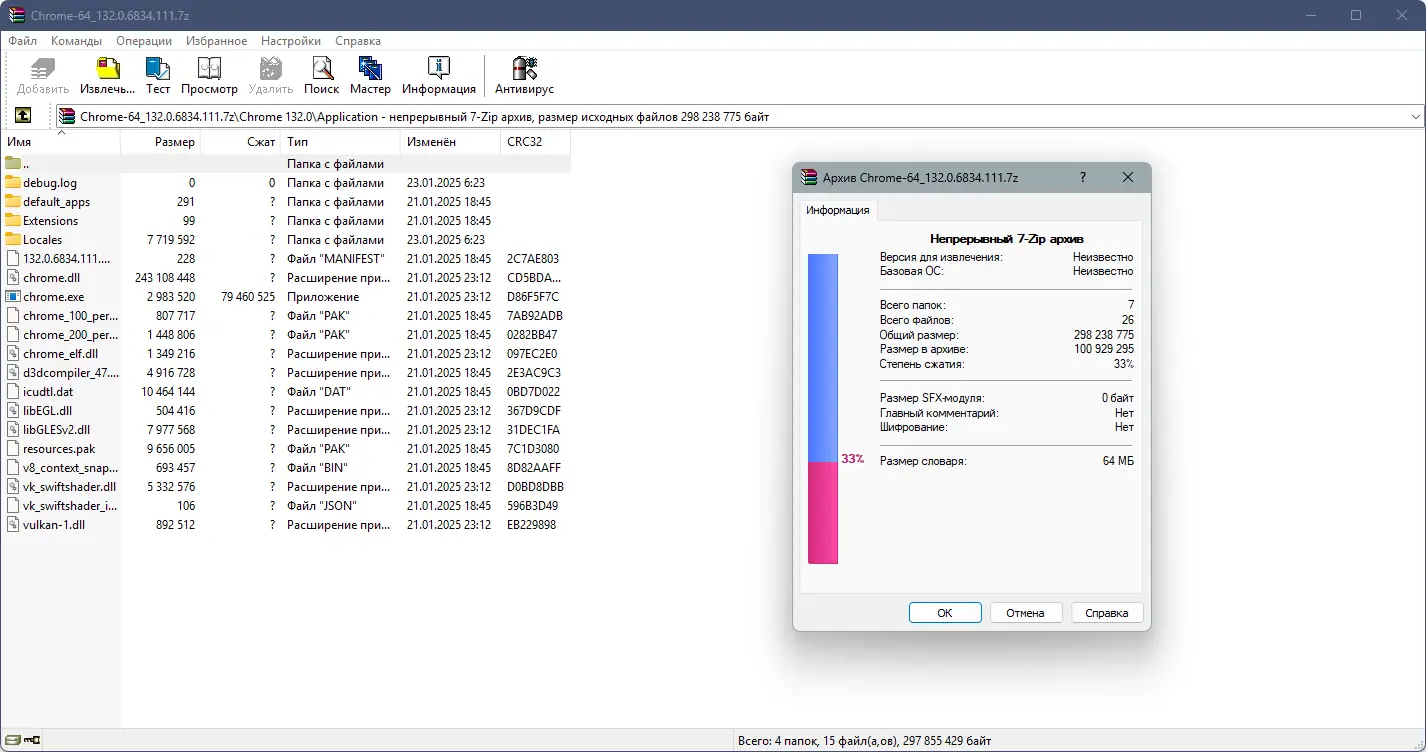1426x752 pixels.
Task: Select the Просмотр (View) tool
Action: (210, 75)
